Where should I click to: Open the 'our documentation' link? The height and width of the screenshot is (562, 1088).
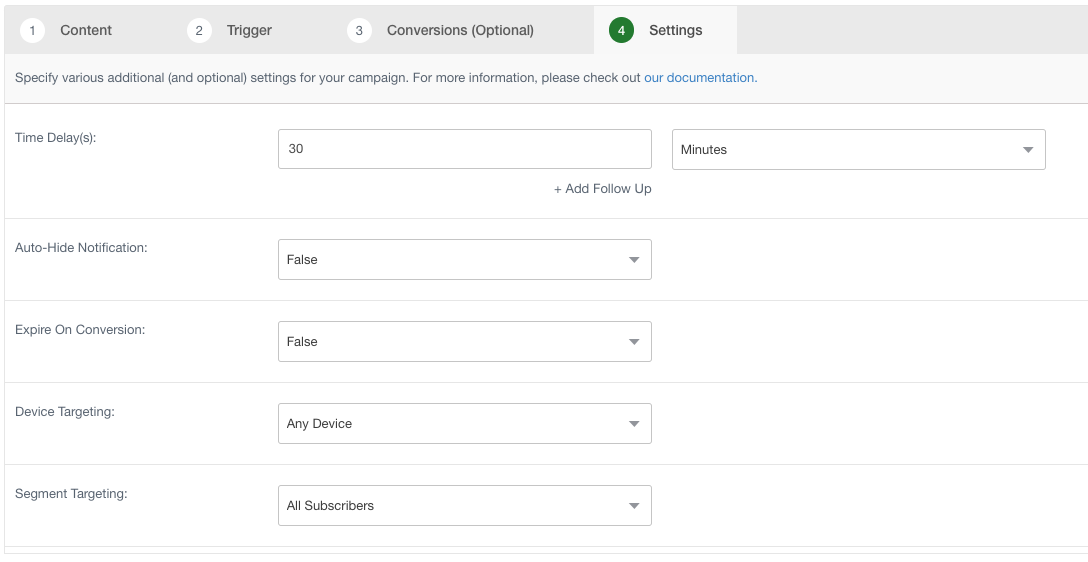click(x=700, y=78)
